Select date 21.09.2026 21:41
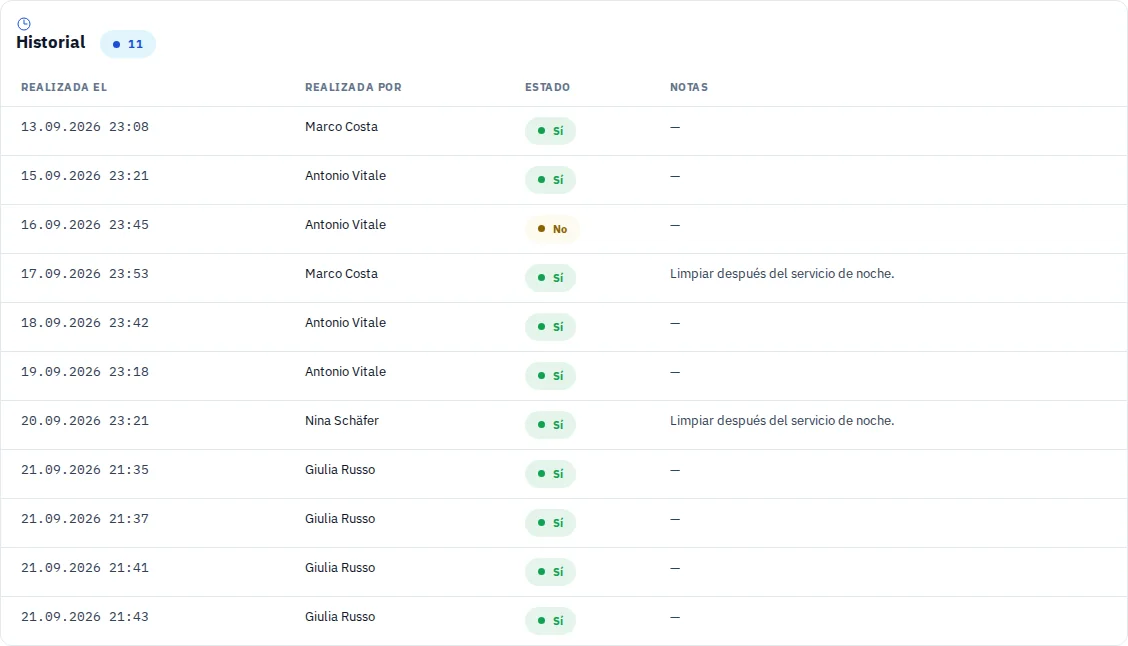The height and width of the screenshot is (646, 1128). [x=85, y=568]
